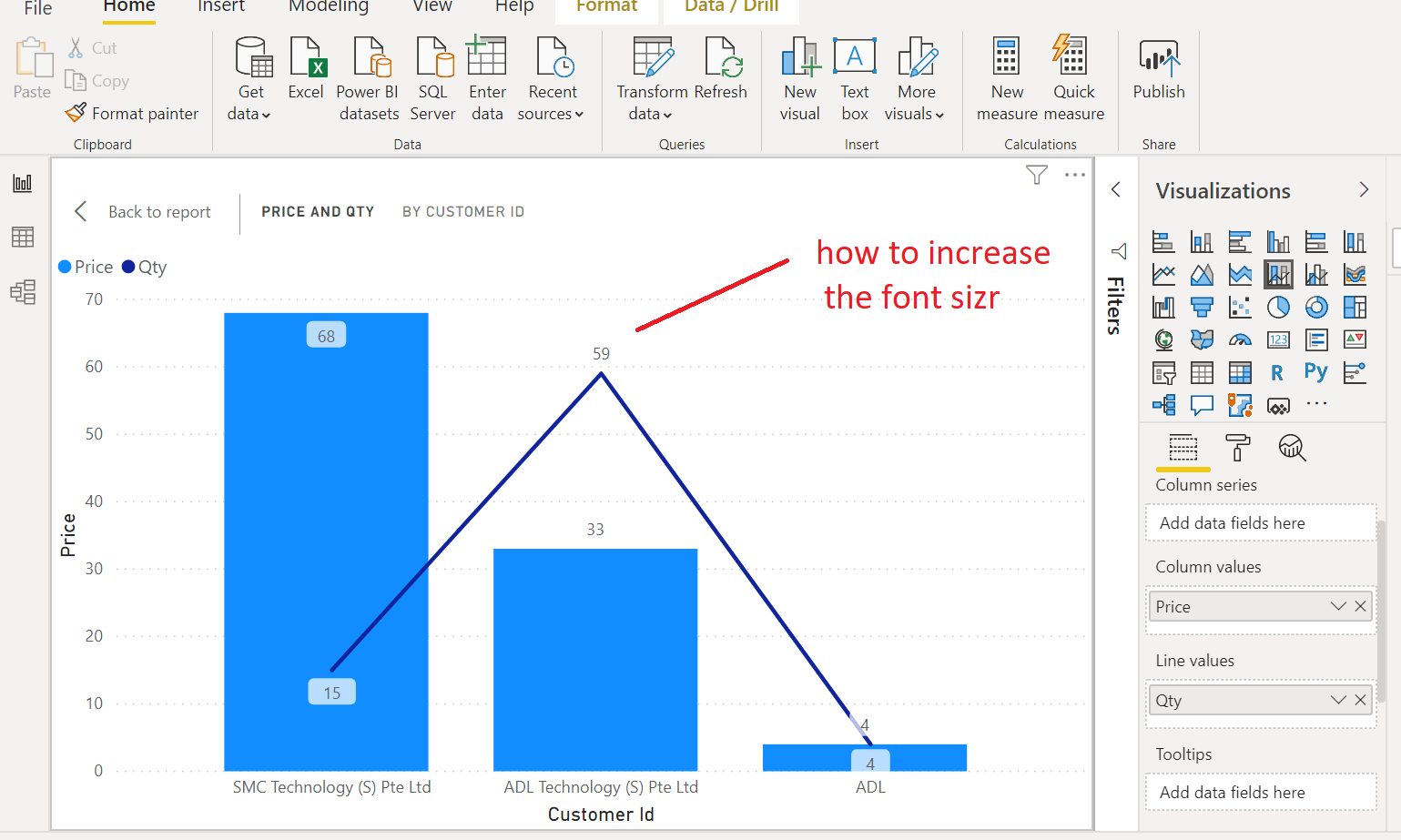The width and height of the screenshot is (1401, 840).
Task: Open the Qty line values dropdown
Action: tap(1336, 699)
